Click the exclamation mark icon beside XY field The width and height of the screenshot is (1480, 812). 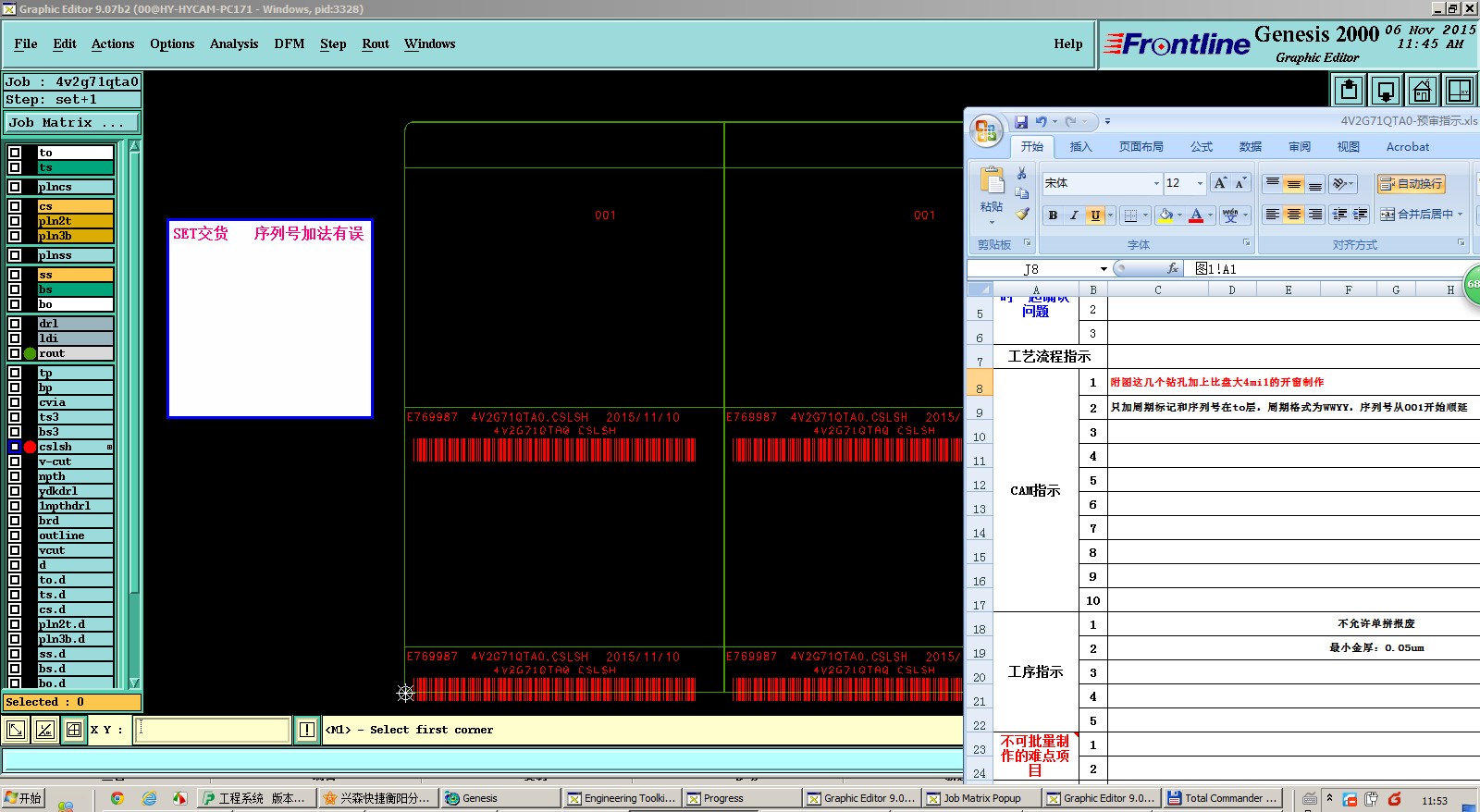click(x=307, y=730)
